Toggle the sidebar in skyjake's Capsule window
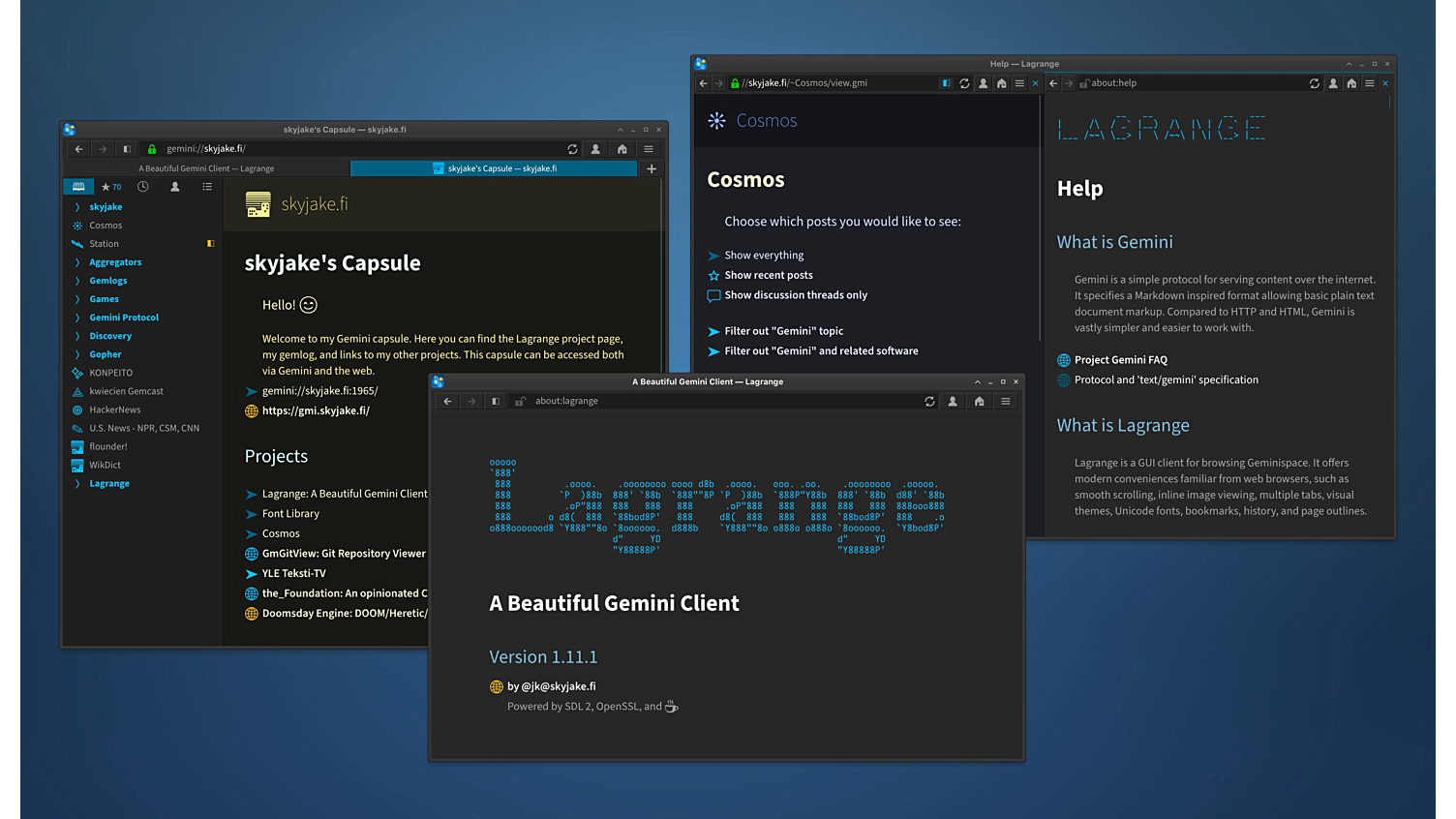Screen dimensions: 1456x819 coord(127,149)
